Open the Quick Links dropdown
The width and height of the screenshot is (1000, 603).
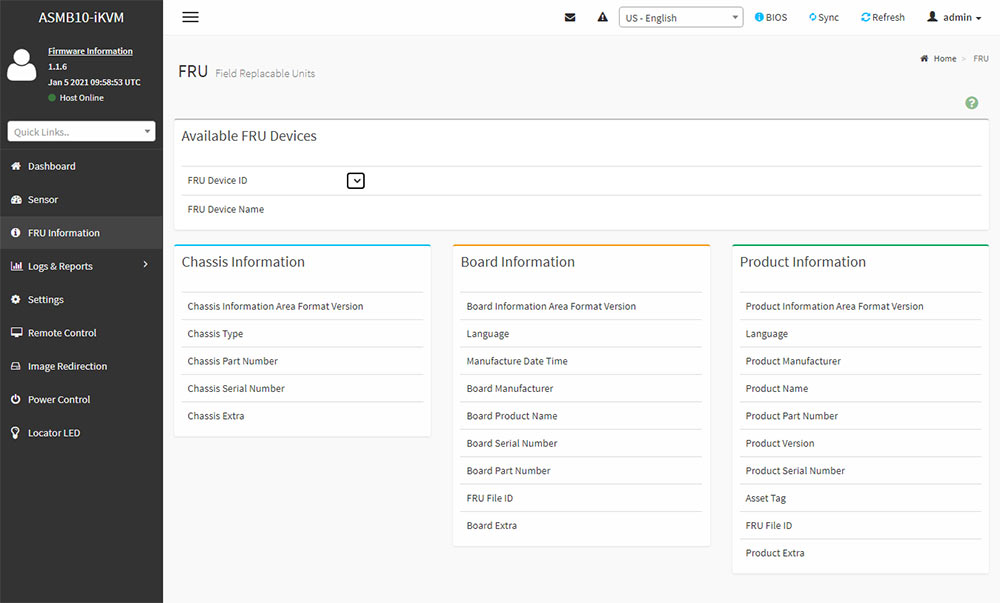pos(81,132)
